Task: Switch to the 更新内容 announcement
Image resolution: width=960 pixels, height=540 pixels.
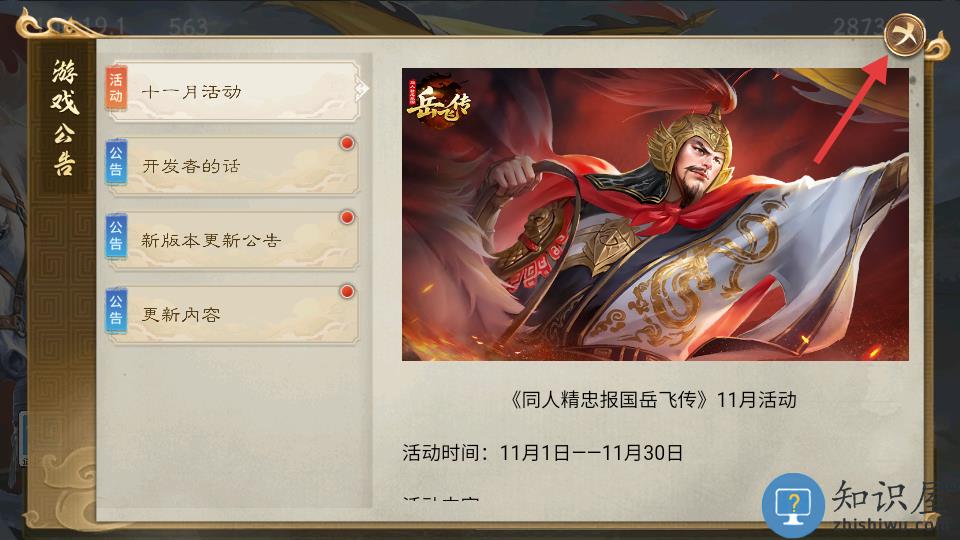Action: point(233,314)
